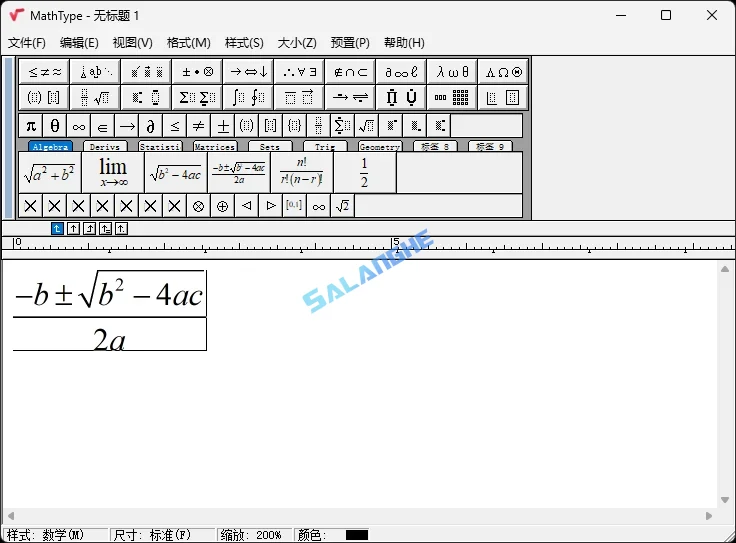This screenshot has width=736, height=543.
Task: Open the 样式(S) menu
Action: [x=244, y=43]
